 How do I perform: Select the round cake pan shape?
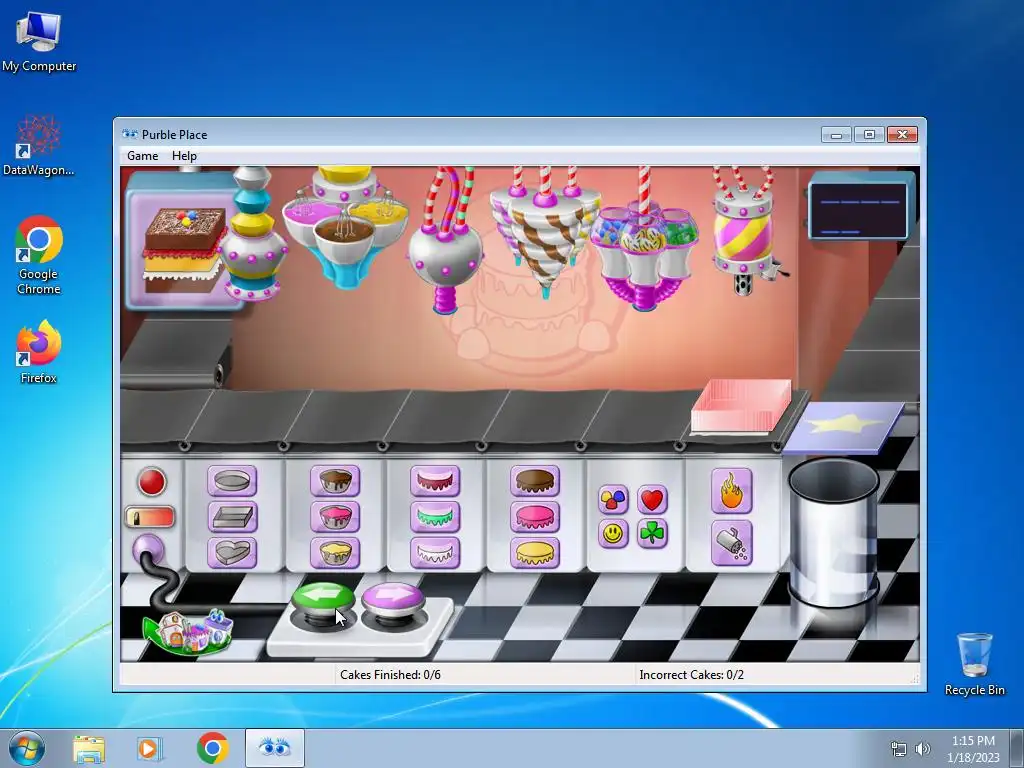coord(232,481)
